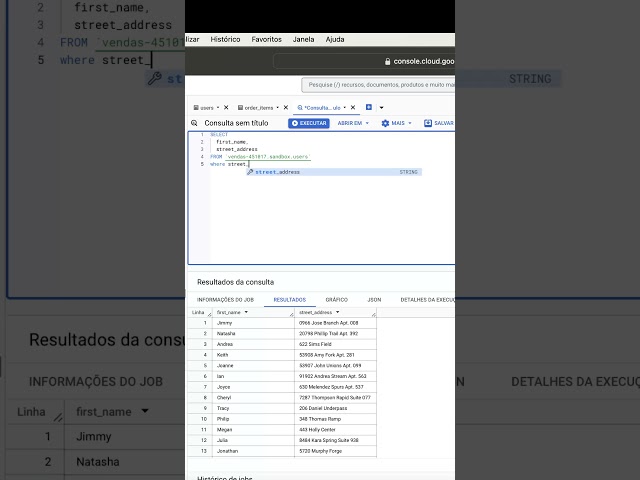Select the RESULTADOS tab
Viewport: 640px width, 480px height.
pos(290,300)
